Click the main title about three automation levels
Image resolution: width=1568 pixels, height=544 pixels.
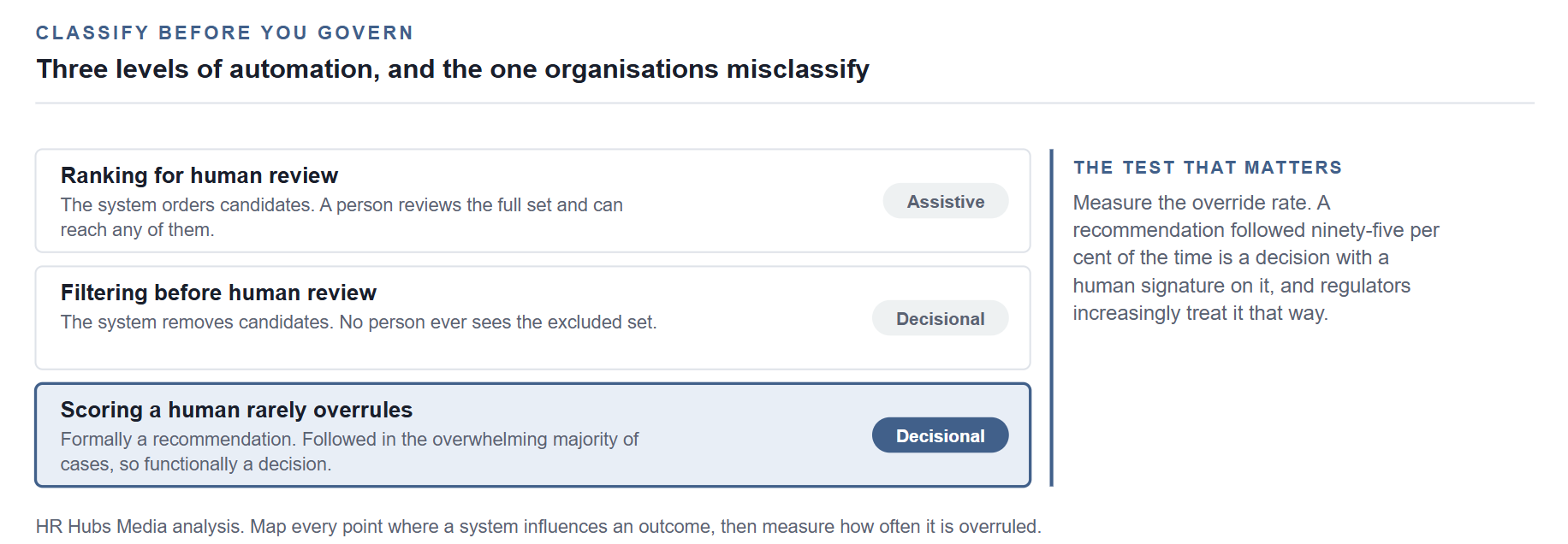pos(453,68)
